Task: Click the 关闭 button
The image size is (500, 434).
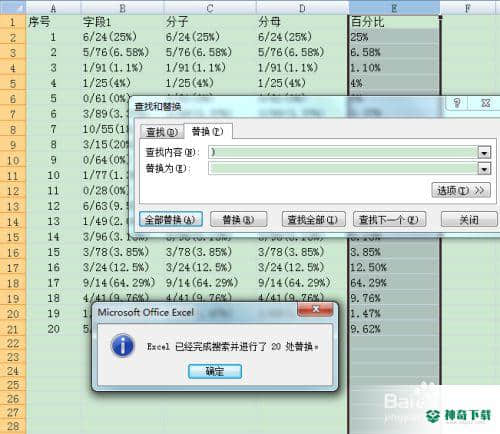Action: pyautogui.click(x=469, y=220)
